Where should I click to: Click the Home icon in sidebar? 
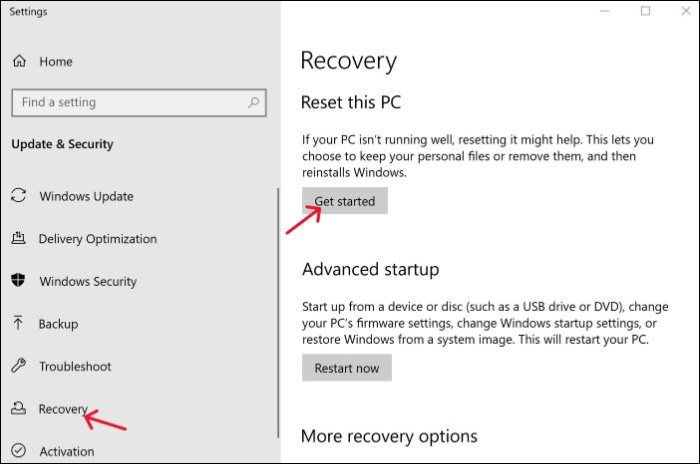tap(19, 62)
